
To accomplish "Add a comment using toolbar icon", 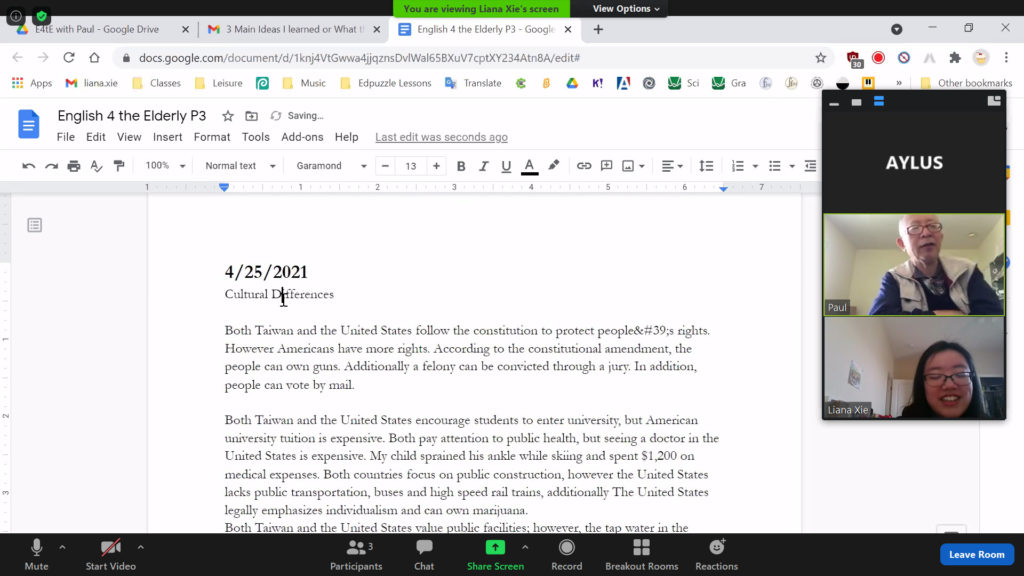I will [x=607, y=166].
